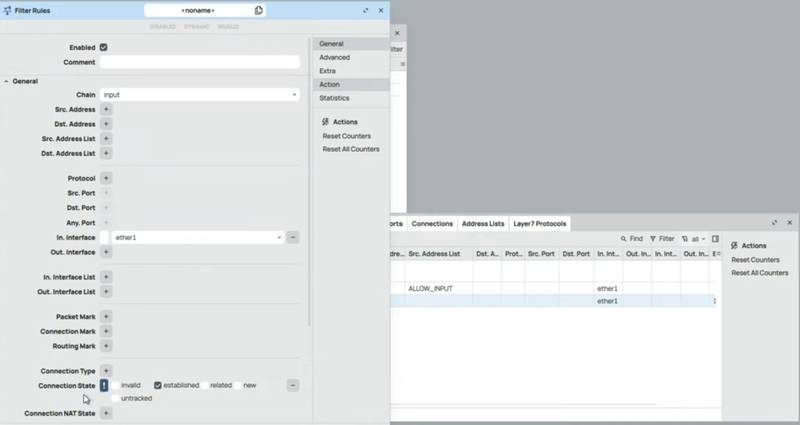Add a Dst. Address value with plus
Screen dimensions: 800x425
106,124
